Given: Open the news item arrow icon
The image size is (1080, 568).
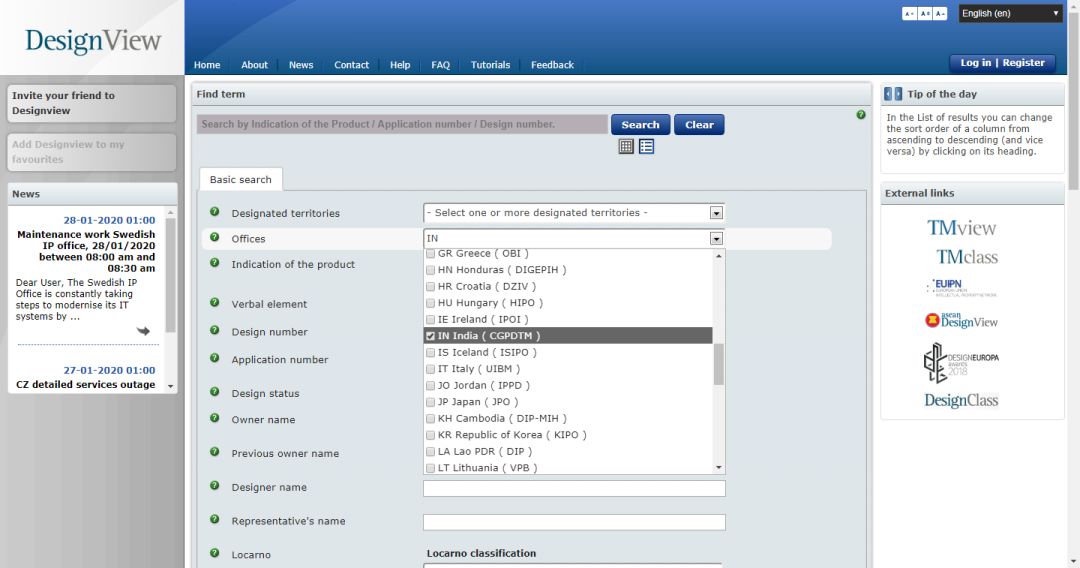Looking at the screenshot, I should point(143,331).
